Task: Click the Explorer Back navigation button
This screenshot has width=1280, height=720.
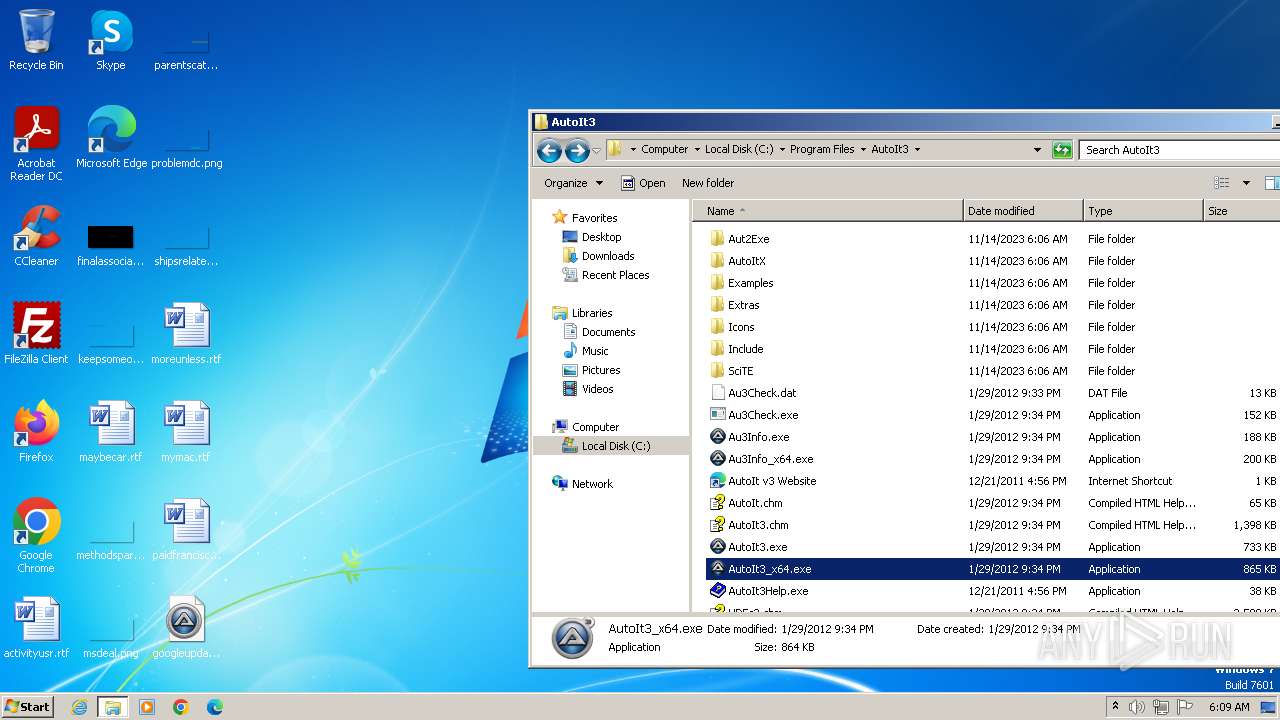Action: pos(549,150)
